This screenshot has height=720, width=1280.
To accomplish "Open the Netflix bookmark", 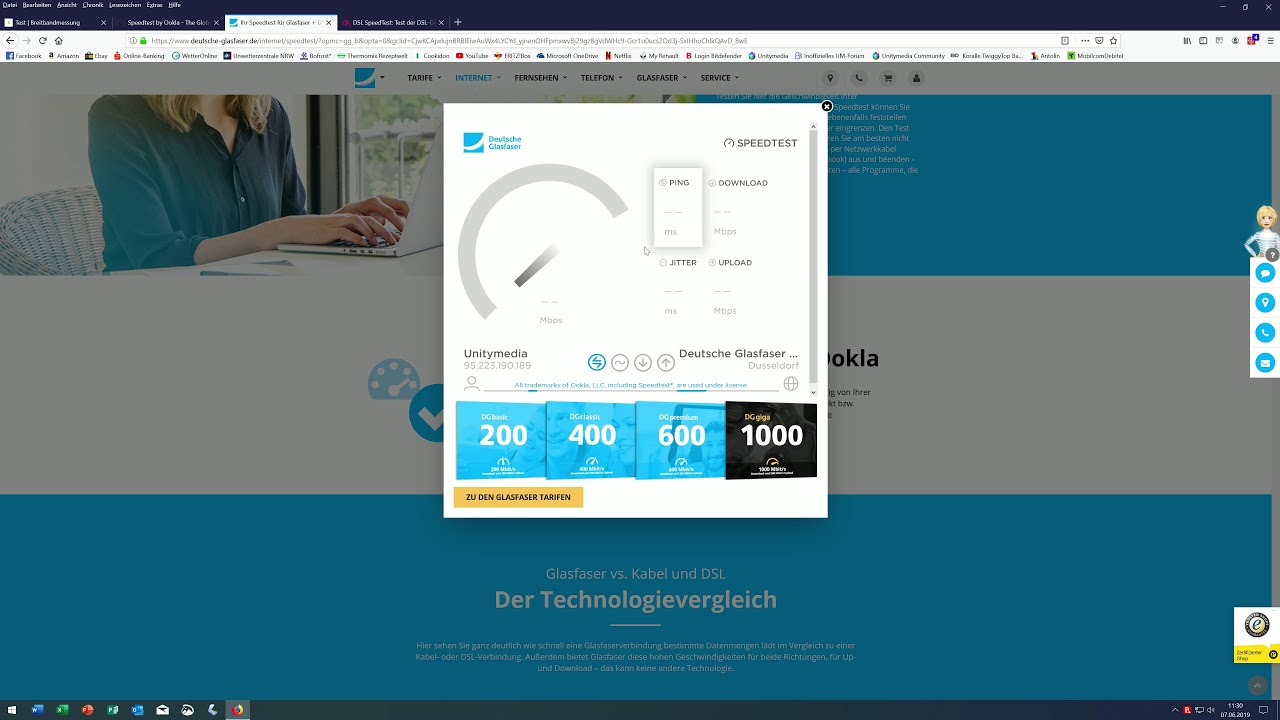I will coord(618,56).
